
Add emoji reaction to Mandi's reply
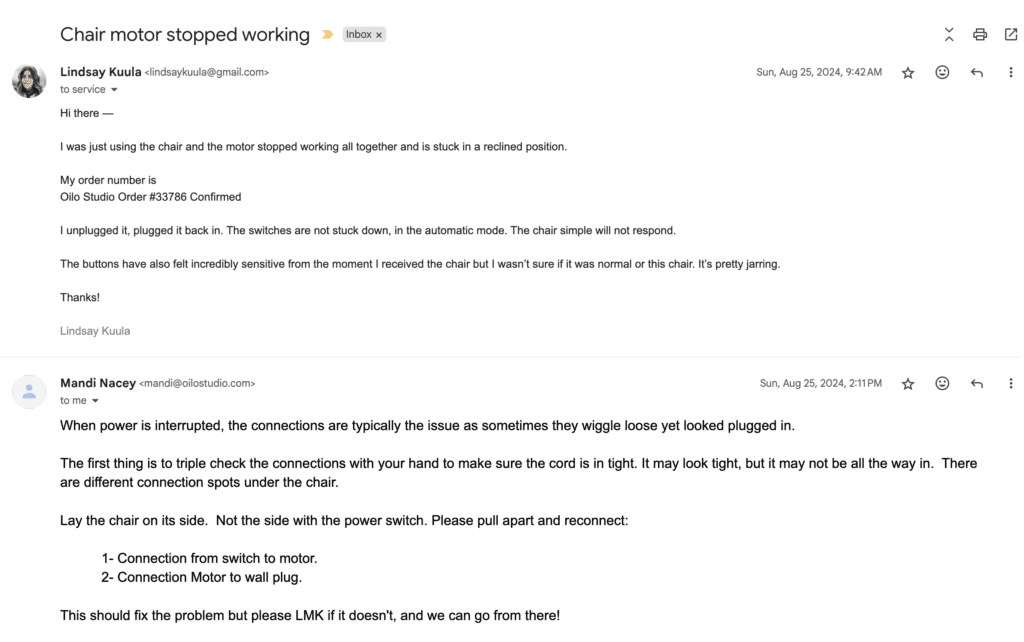[942, 383]
